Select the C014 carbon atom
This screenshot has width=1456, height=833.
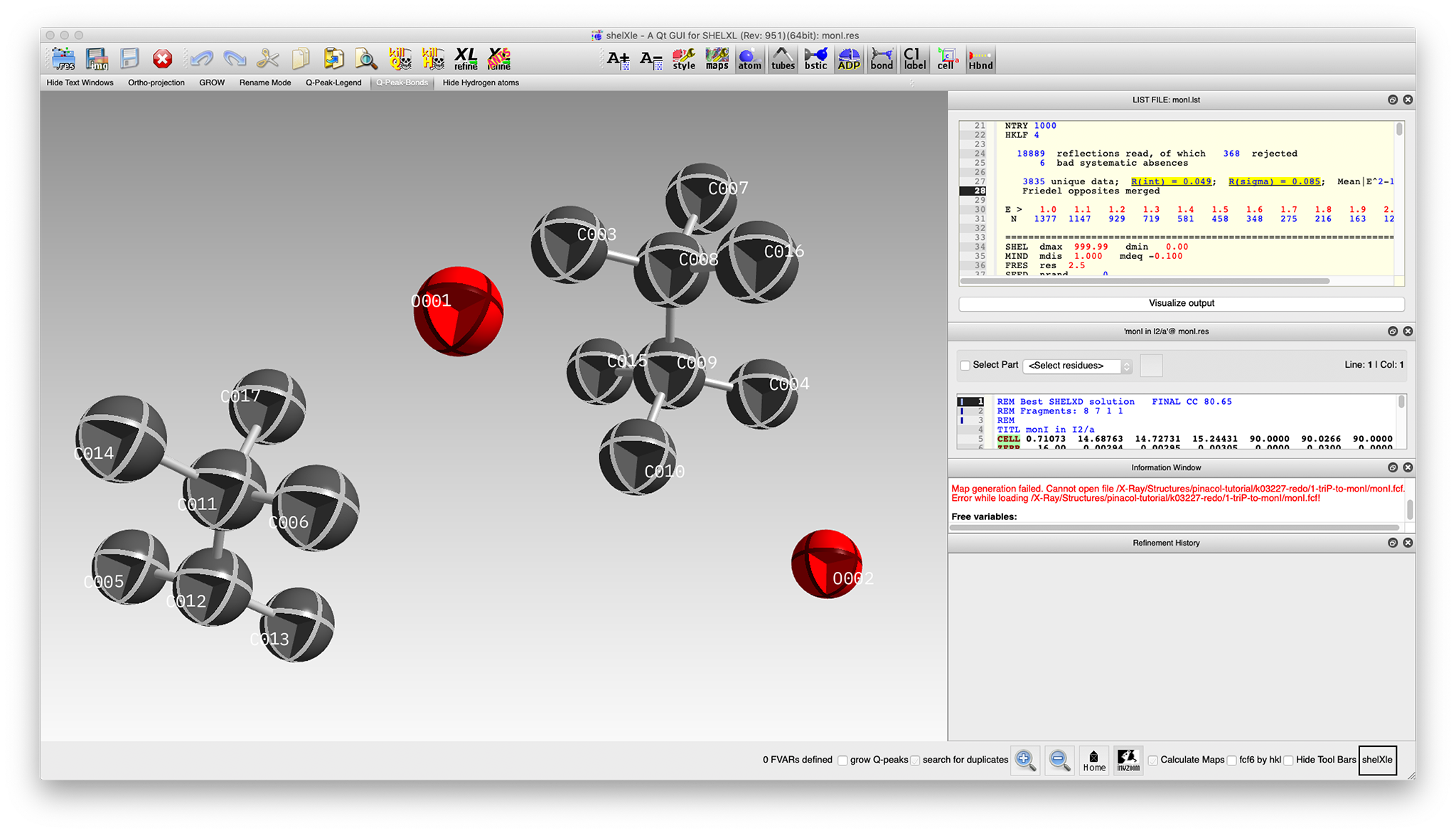point(121,439)
